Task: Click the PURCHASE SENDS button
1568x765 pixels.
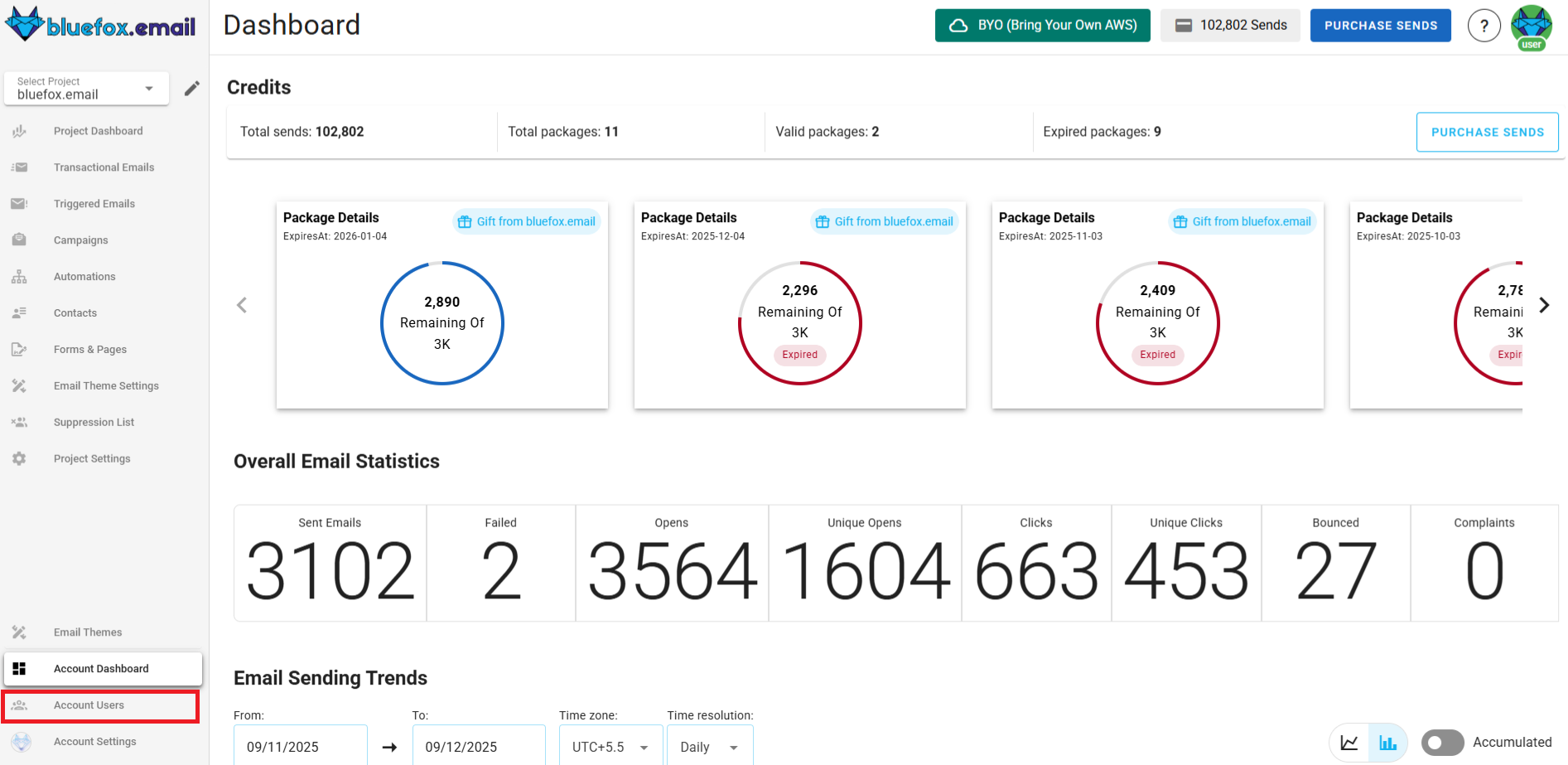Action: tap(1380, 25)
